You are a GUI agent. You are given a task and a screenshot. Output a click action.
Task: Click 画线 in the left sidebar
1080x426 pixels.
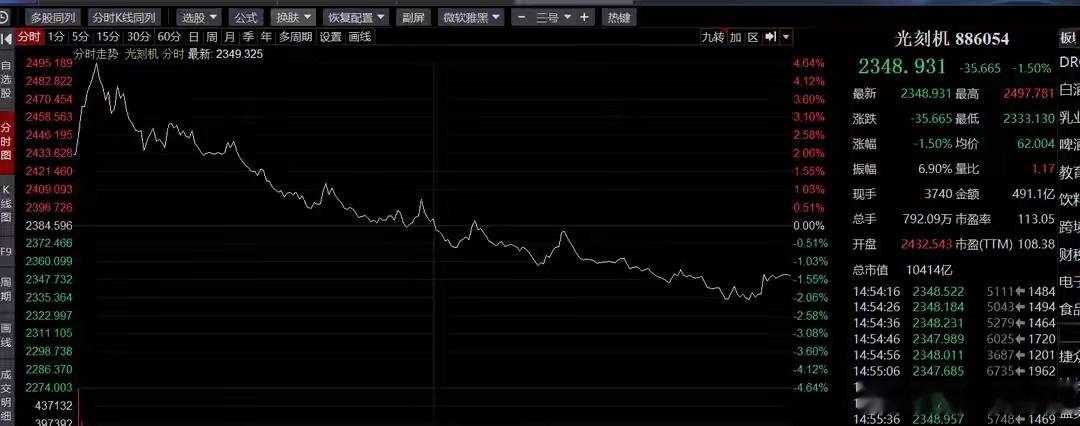[x=6, y=334]
